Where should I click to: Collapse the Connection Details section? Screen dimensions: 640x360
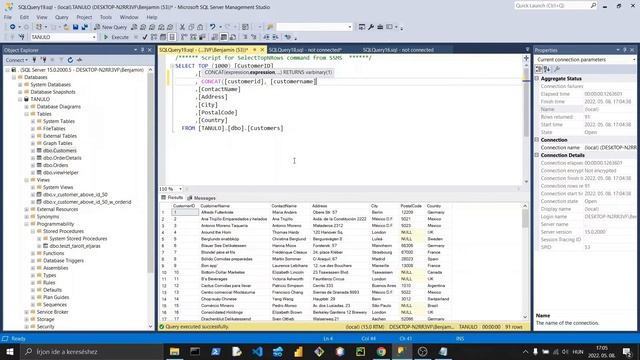[537, 155]
